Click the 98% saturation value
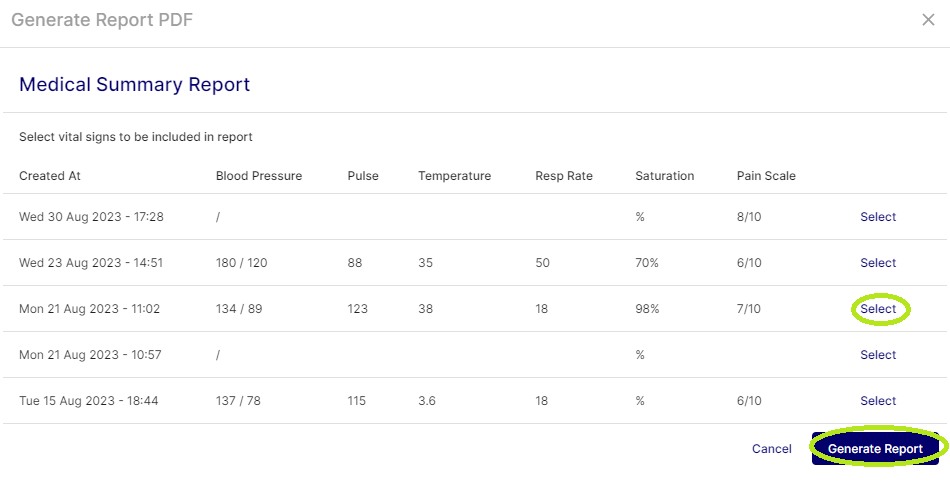The image size is (950, 481). pos(647,309)
